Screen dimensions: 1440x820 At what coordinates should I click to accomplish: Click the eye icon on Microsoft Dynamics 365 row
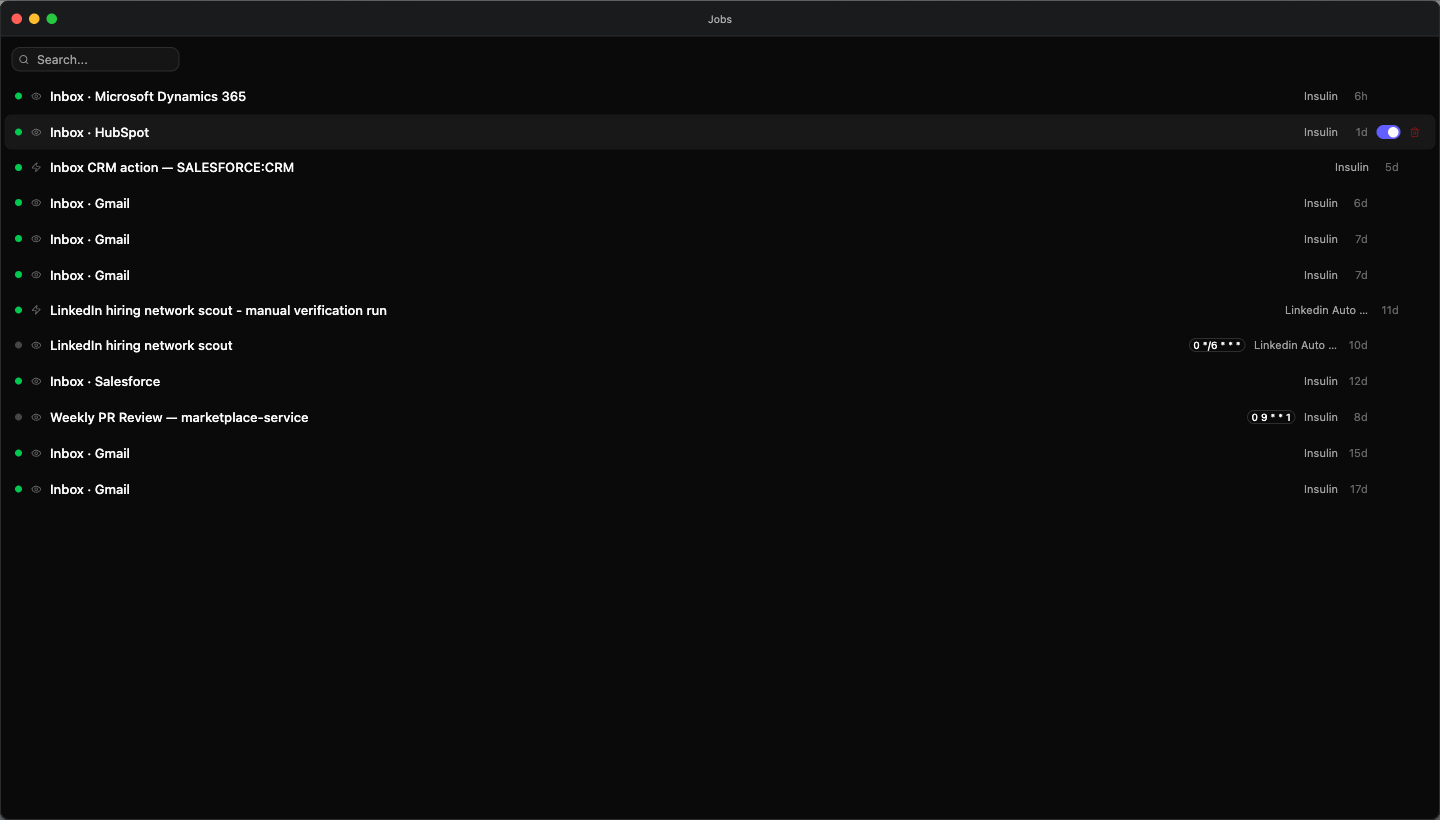tap(36, 96)
